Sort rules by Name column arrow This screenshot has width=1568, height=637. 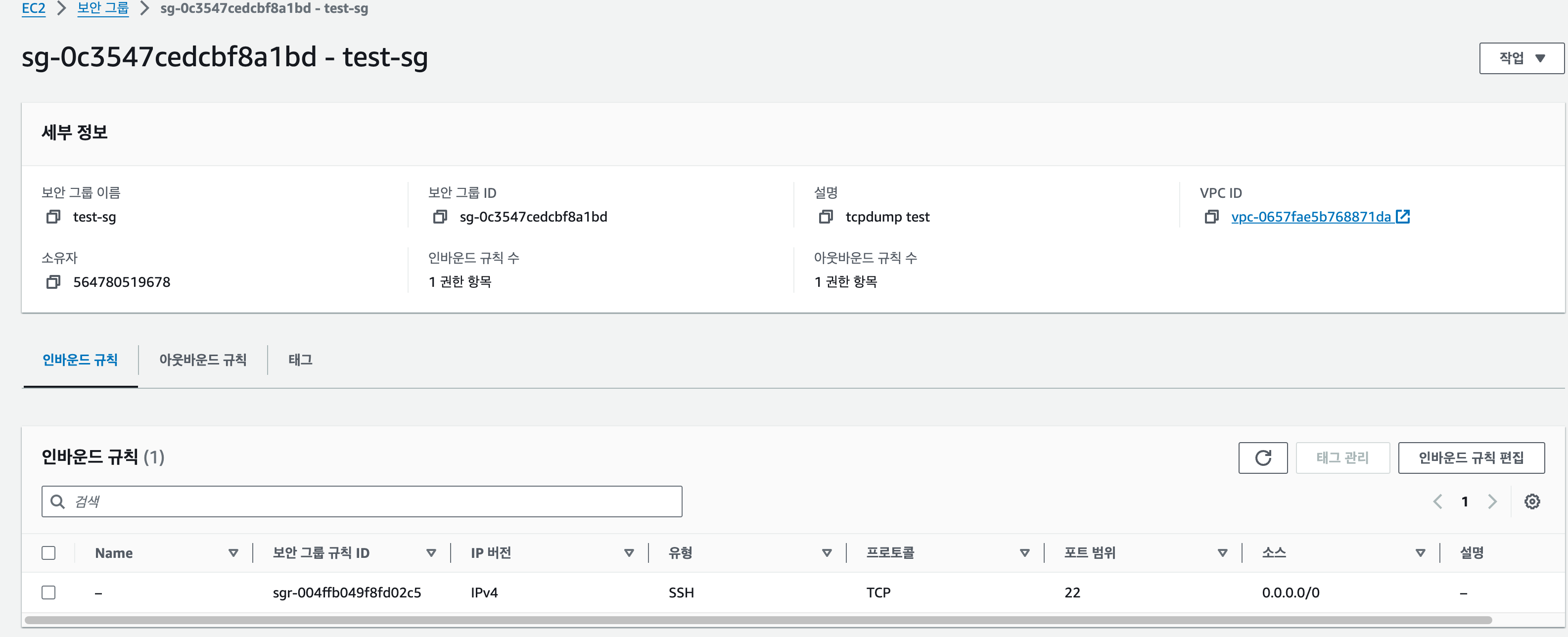233,552
